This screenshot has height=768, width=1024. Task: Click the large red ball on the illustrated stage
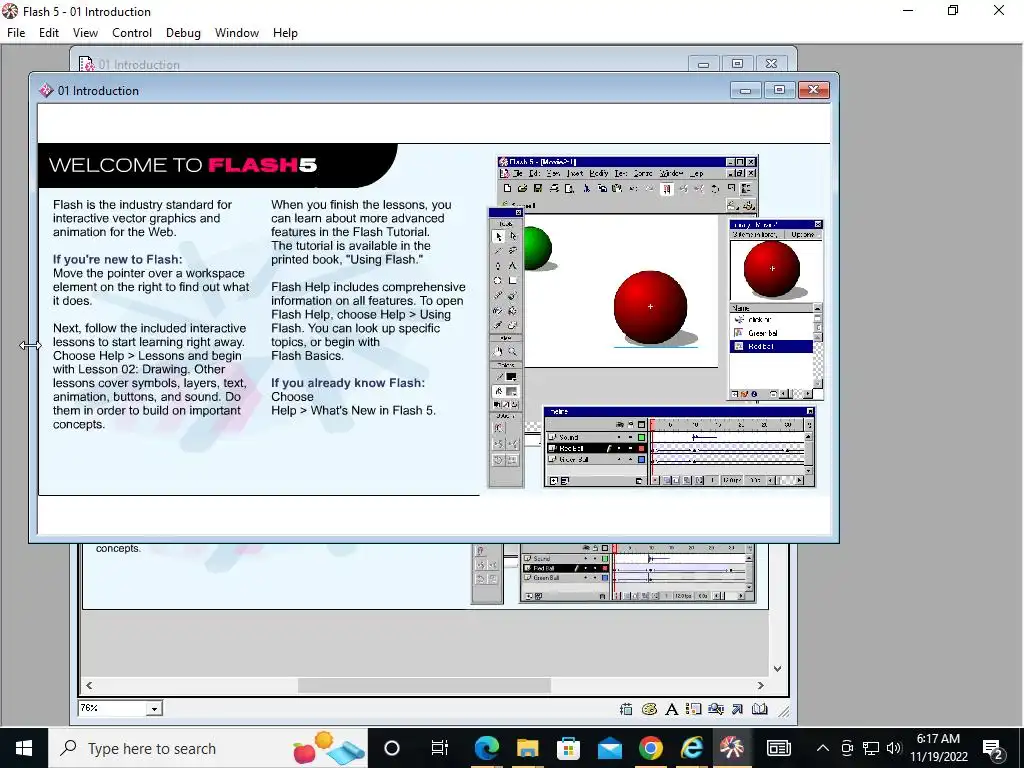650,306
